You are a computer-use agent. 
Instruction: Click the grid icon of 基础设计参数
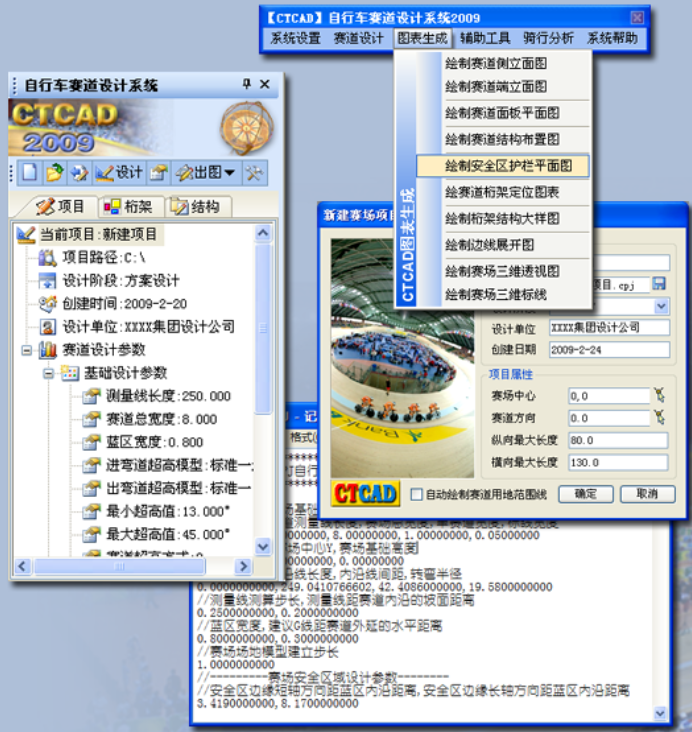click(70, 373)
